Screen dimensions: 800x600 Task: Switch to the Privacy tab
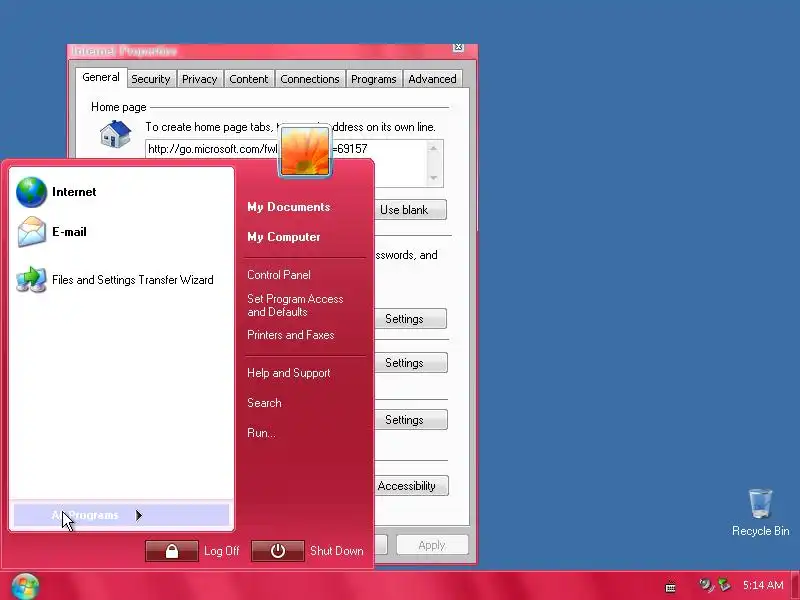point(199,79)
